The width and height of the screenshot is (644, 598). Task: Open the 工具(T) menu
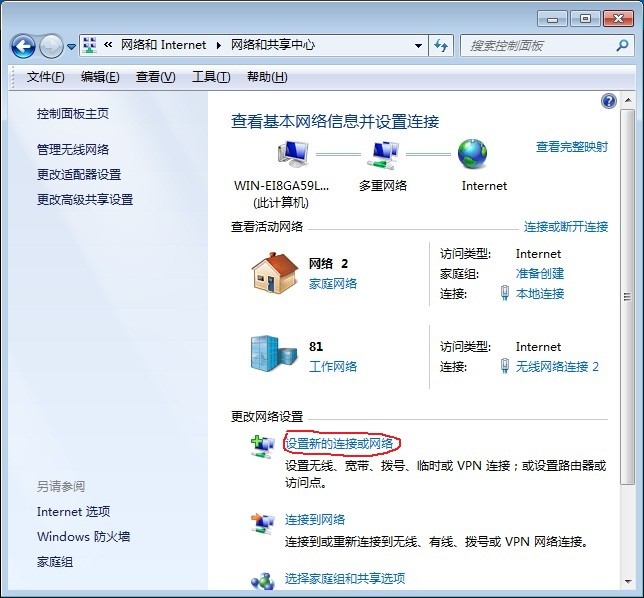click(210, 77)
